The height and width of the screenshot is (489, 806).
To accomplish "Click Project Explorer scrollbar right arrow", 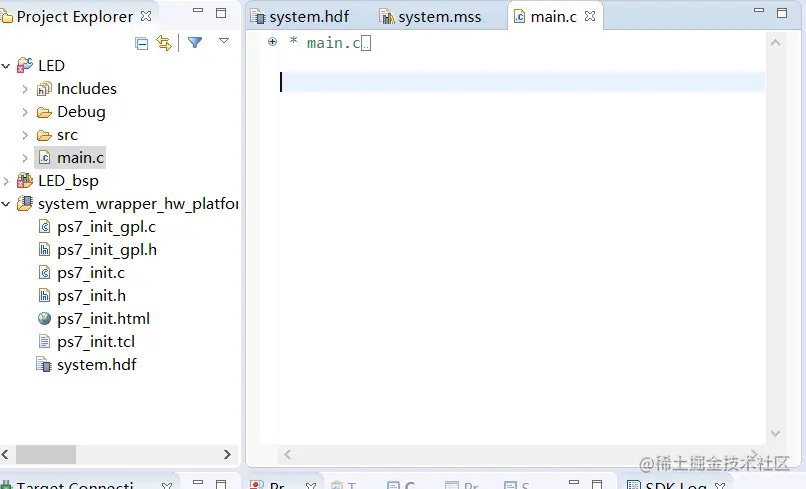I will pos(227,455).
